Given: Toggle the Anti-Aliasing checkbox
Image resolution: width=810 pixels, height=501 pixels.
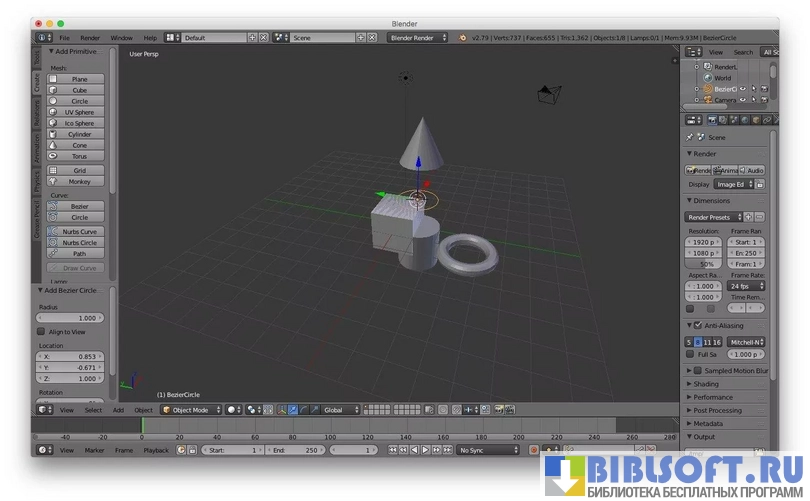Looking at the screenshot, I should click(697, 325).
